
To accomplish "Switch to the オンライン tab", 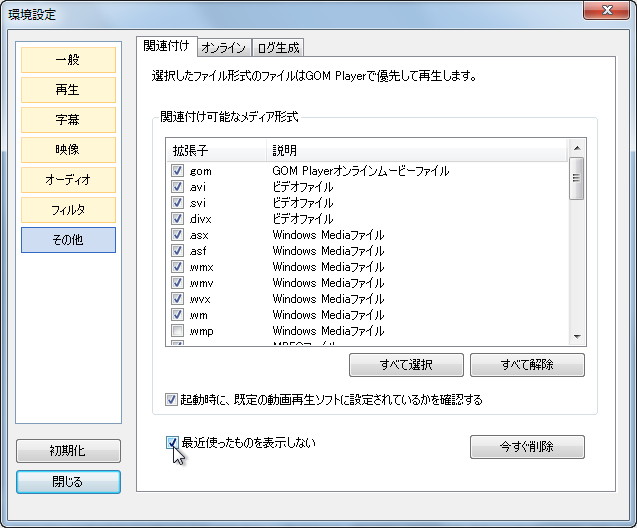I will tap(224, 48).
